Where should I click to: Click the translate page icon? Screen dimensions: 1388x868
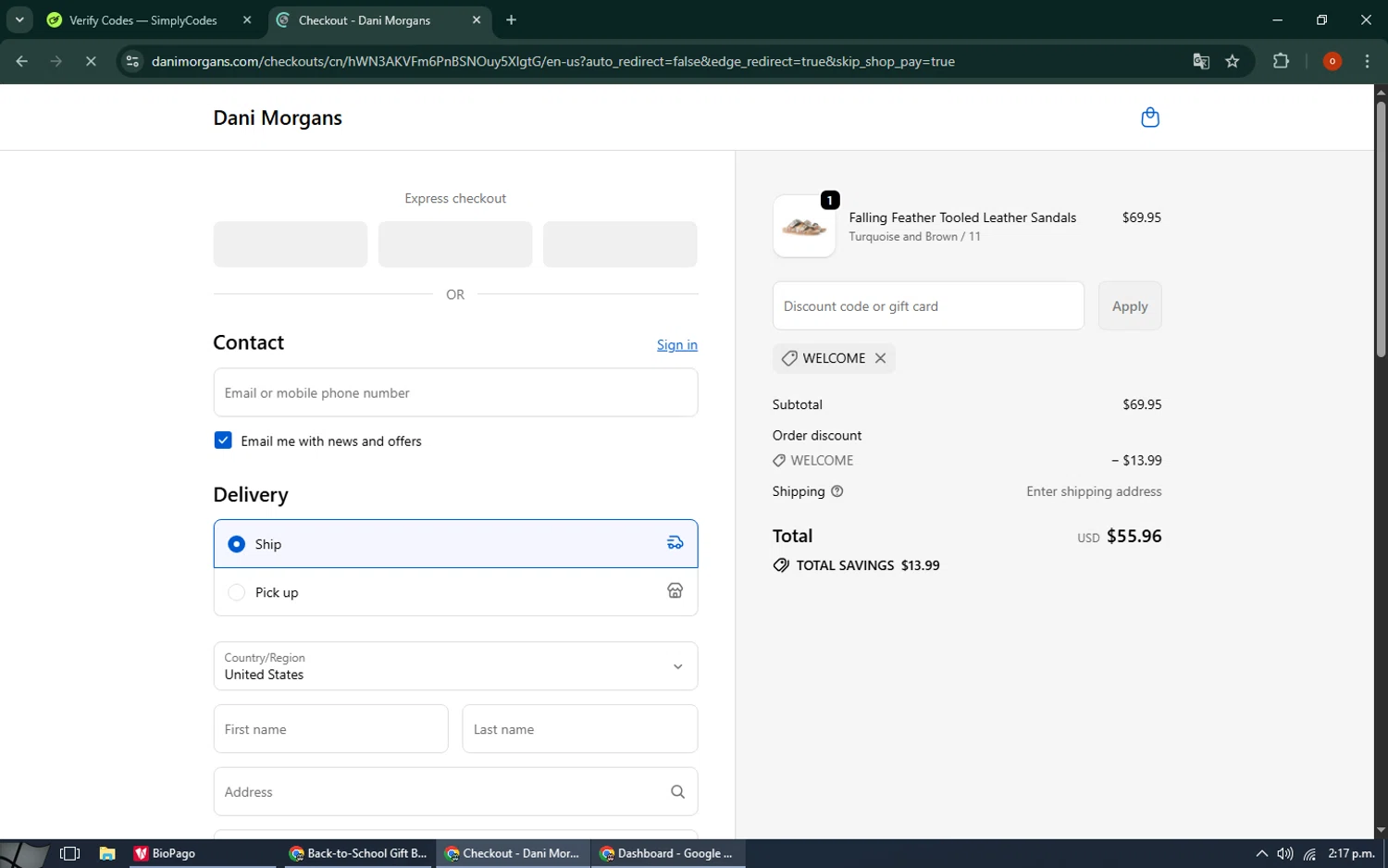pyautogui.click(x=1201, y=61)
